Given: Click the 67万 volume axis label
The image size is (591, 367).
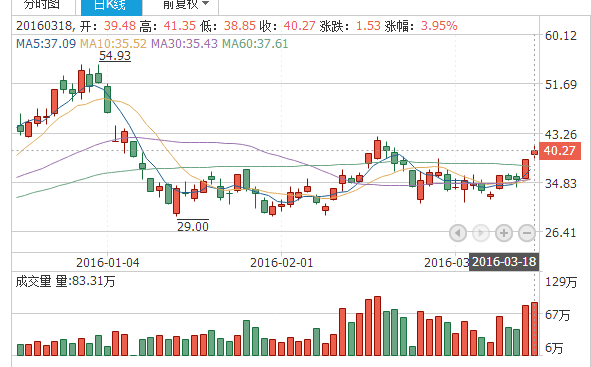Looking at the screenshot, I should tap(558, 315).
